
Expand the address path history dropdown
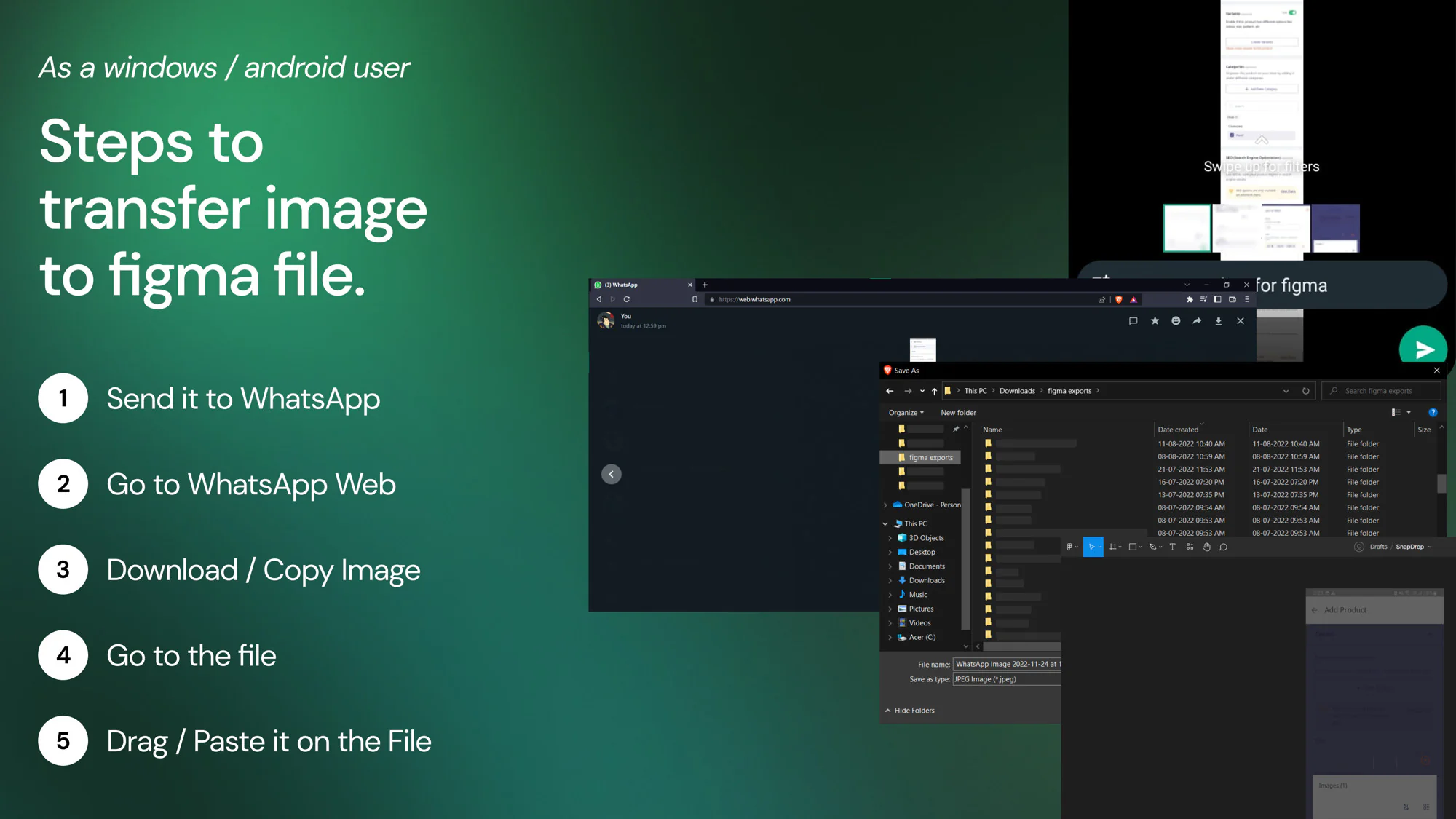click(1286, 391)
